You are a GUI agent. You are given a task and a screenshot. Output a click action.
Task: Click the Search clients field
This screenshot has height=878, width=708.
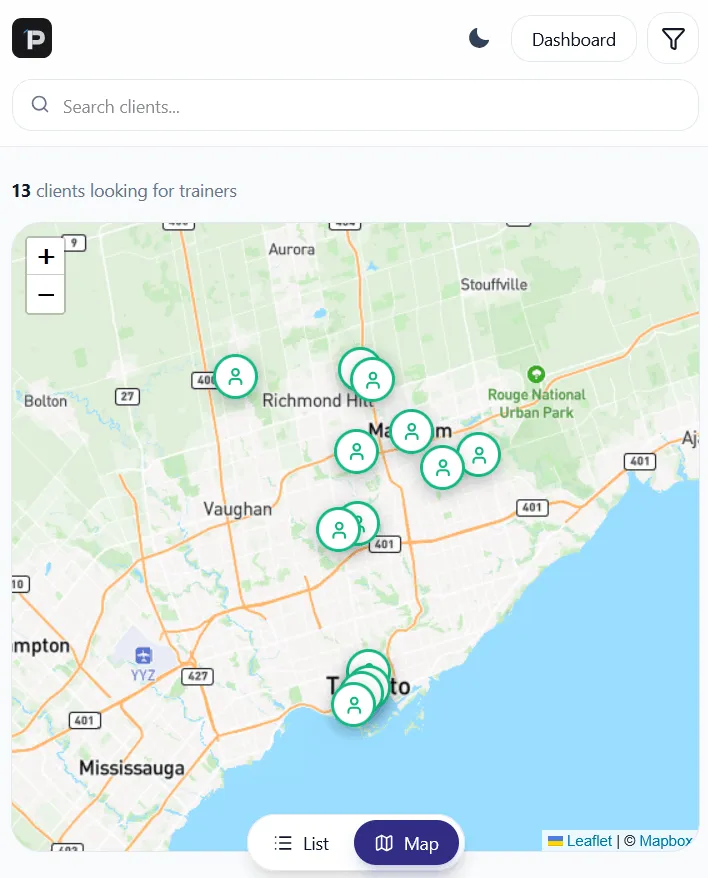click(355, 105)
